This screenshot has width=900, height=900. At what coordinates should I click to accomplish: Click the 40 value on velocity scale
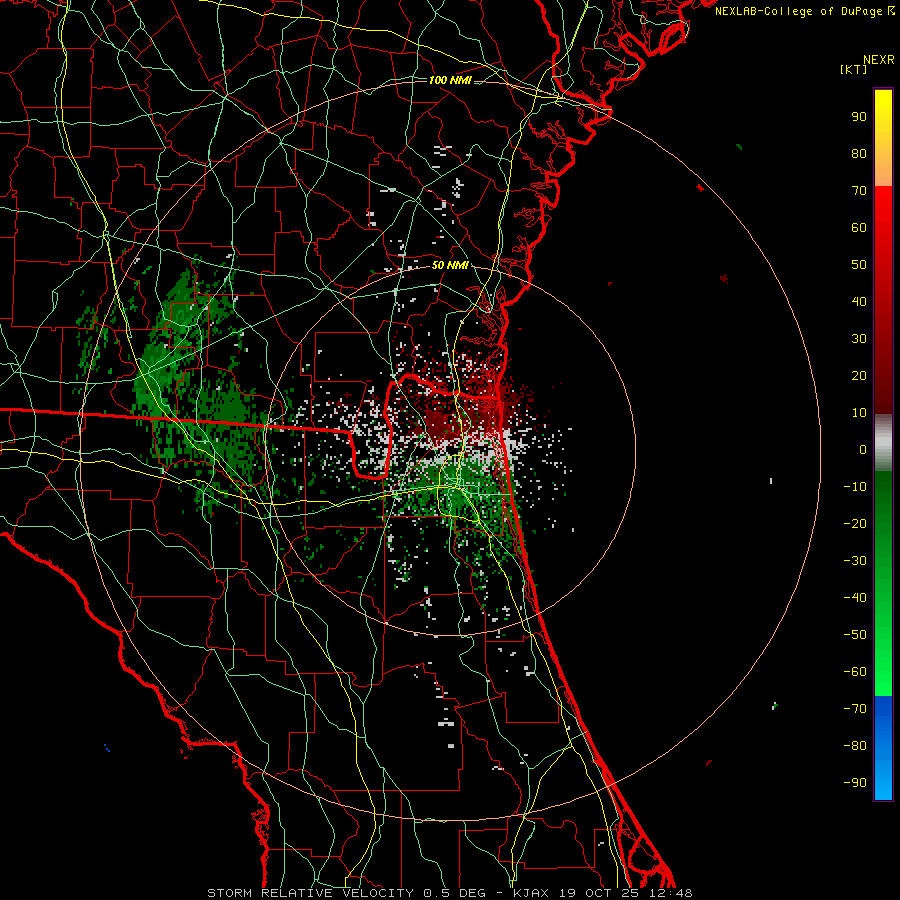(859, 301)
